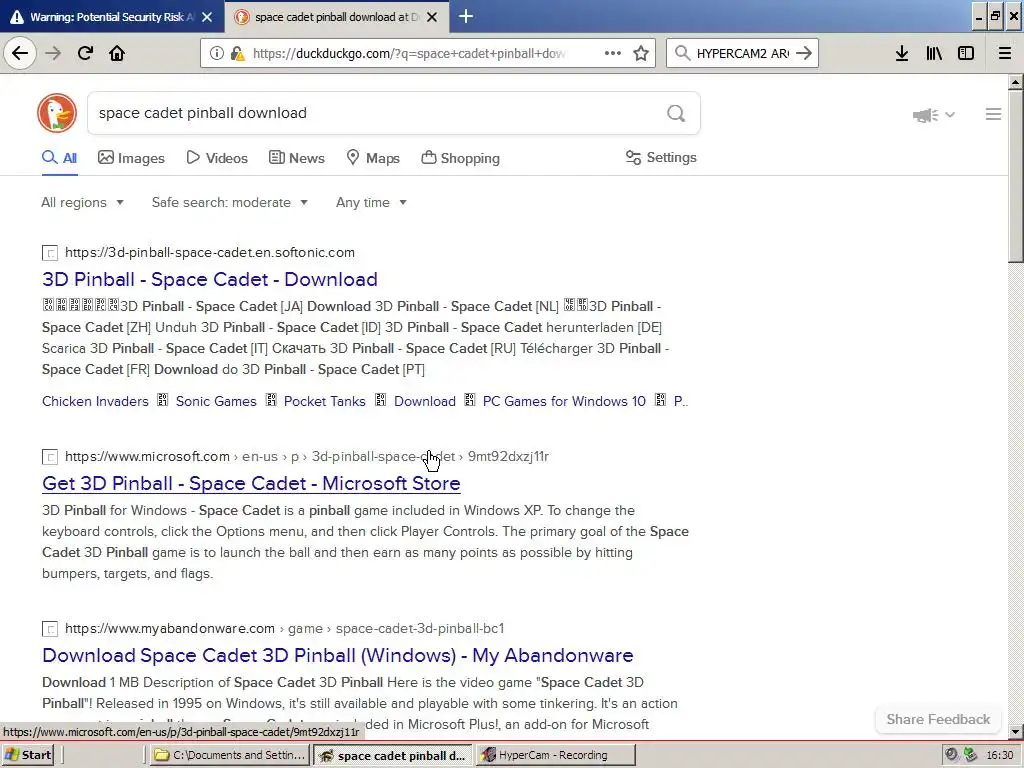The height and width of the screenshot is (768, 1024).
Task: Open the Downloads toolbar icon
Action: click(x=902, y=54)
